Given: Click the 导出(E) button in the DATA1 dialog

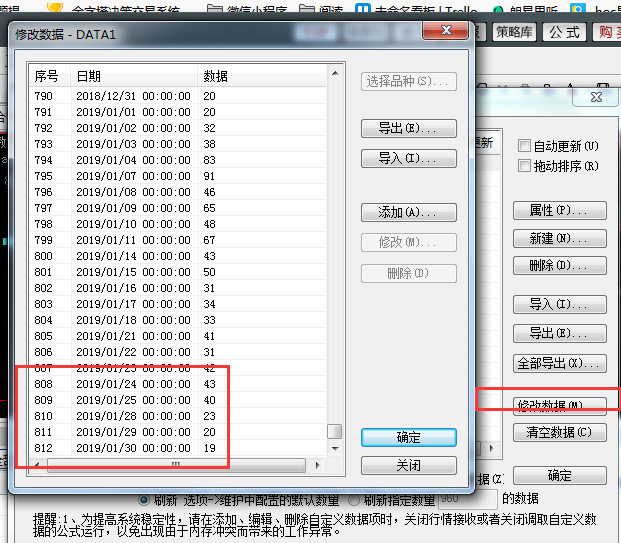Looking at the screenshot, I should (408, 128).
